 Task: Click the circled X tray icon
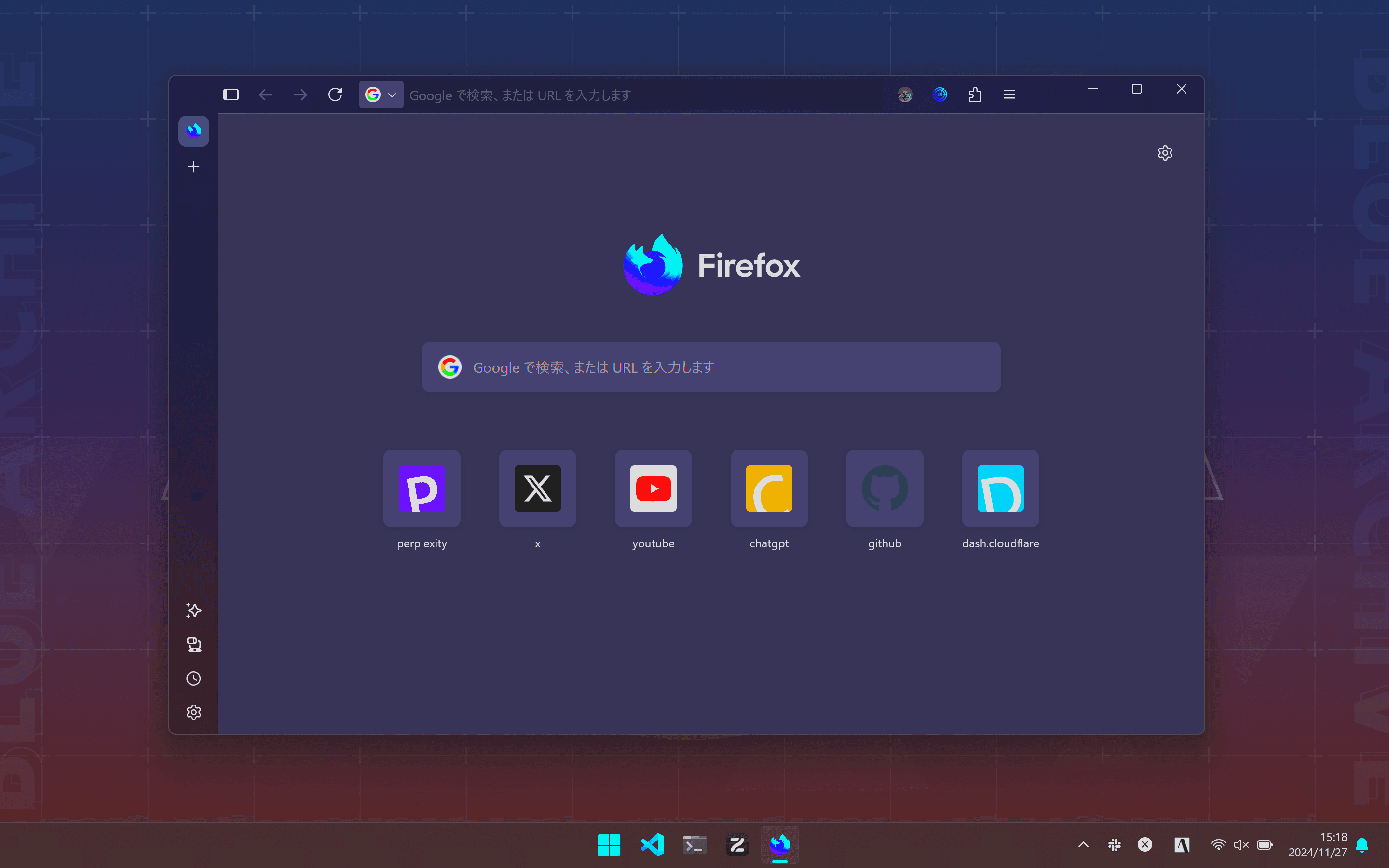point(1145,844)
